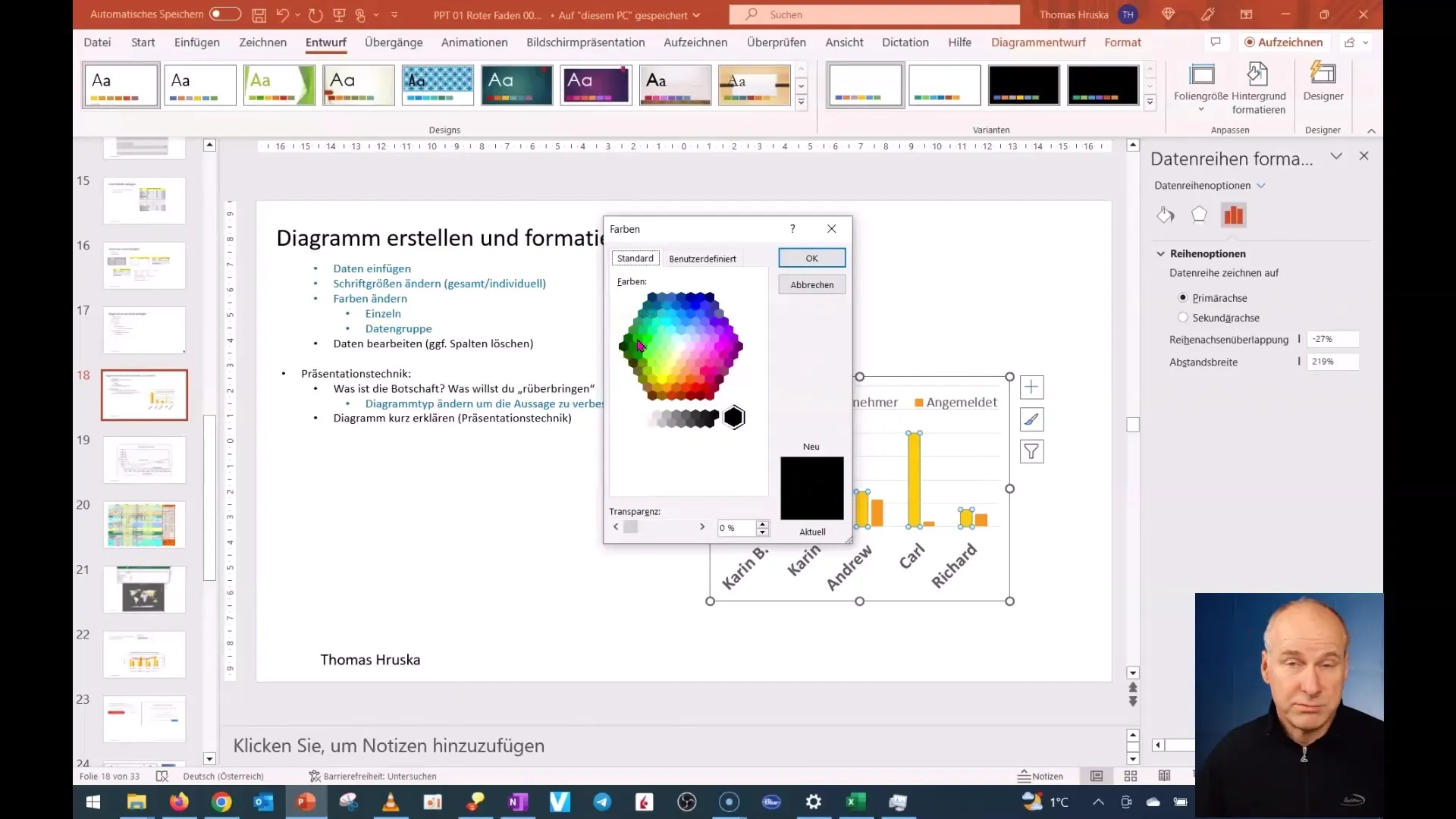The height and width of the screenshot is (819, 1456).
Task: Select the Entwurf ribbon tab
Action: (x=326, y=42)
